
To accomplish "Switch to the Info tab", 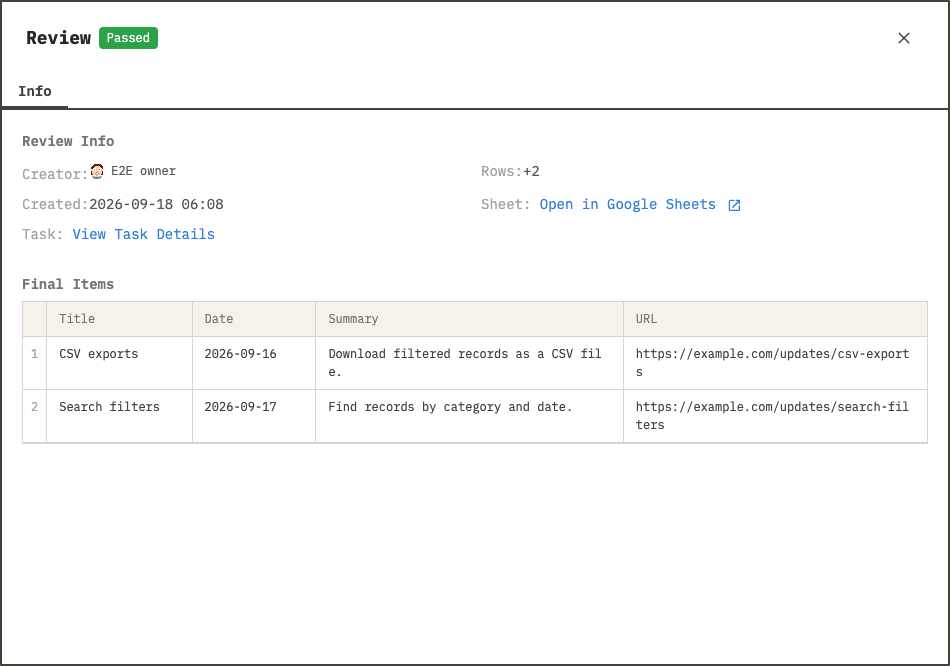I will click(x=35, y=92).
